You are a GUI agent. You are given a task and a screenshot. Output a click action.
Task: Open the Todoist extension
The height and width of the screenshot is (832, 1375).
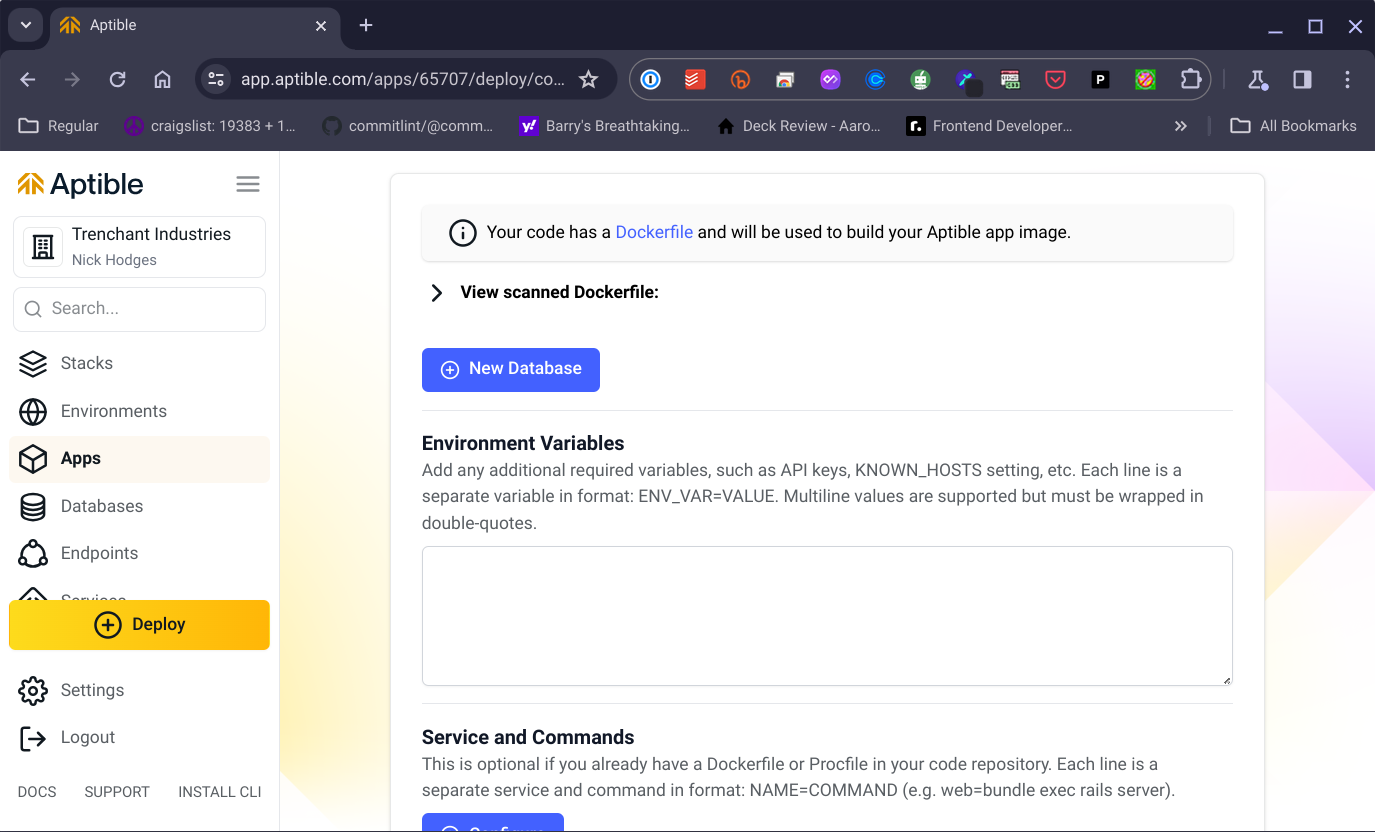pyautogui.click(x=695, y=80)
